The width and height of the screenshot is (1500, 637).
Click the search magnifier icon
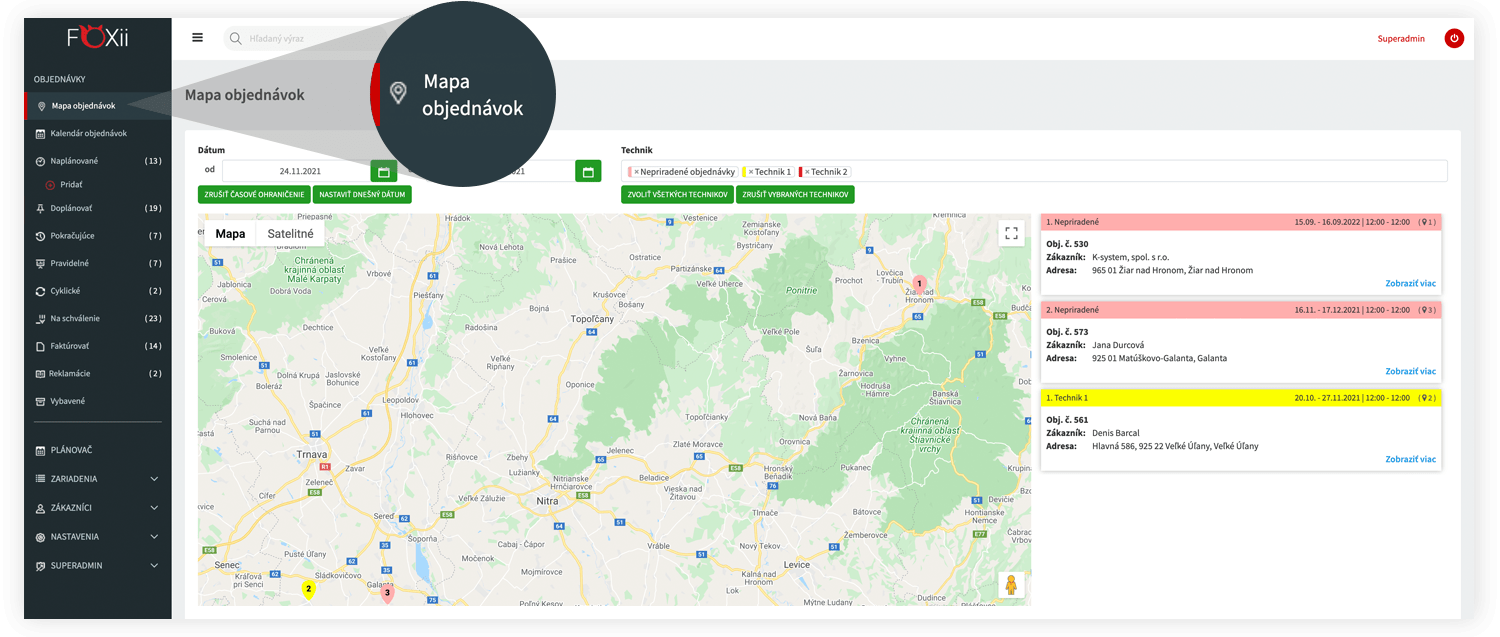coord(236,39)
